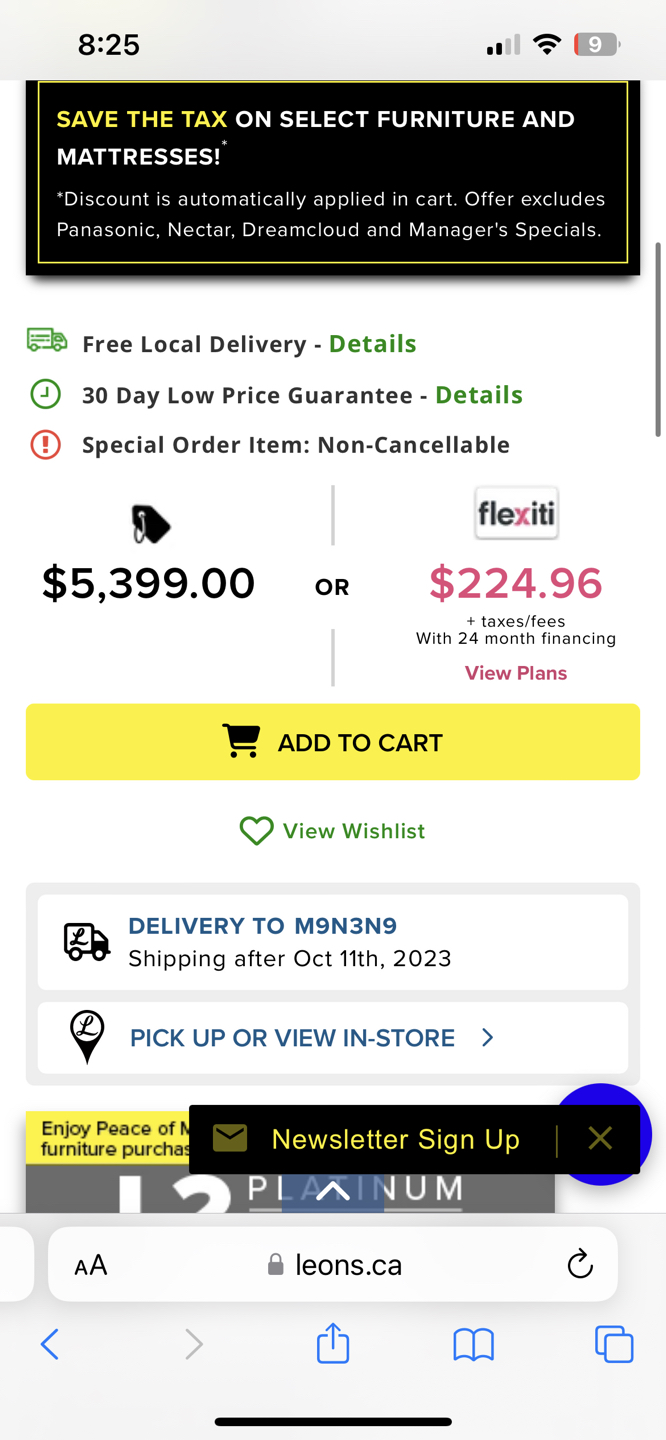Viewport: 666px width, 1440px height.
Task: Open the AA reader text size menu
Action: tap(90, 1266)
